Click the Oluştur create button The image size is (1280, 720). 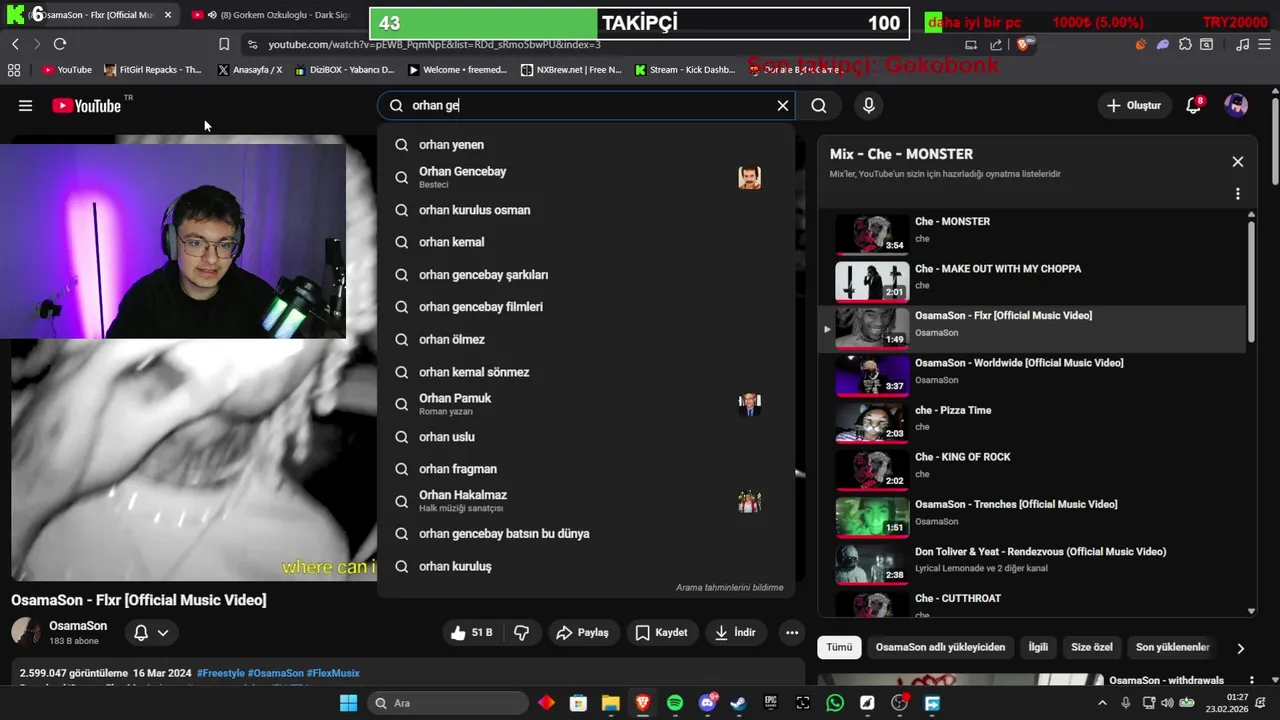(1133, 105)
